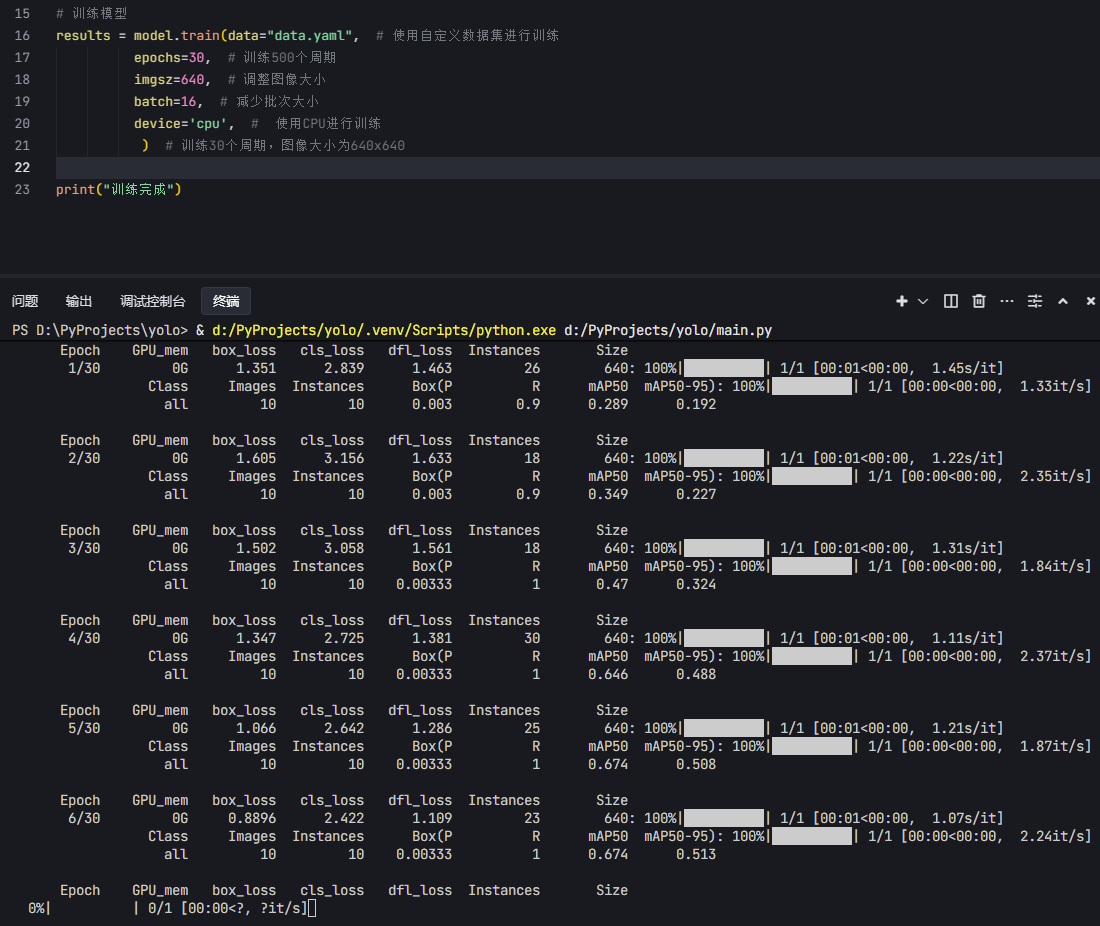Click the 终端 (Terminal) tab
The height and width of the screenshot is (926, 1100).
coord(224,300)
